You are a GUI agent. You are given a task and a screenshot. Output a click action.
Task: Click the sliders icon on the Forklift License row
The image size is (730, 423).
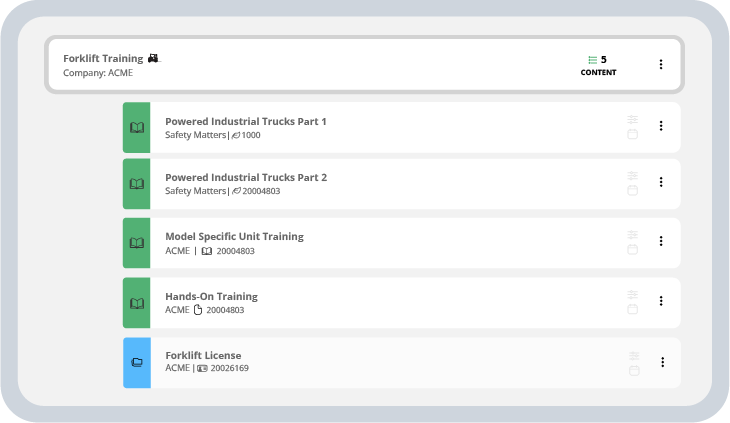pyautogui.click(x=632, y=355)
